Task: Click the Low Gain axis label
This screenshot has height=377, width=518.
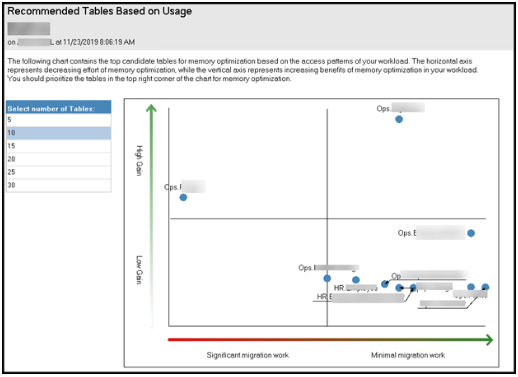Action: 139,270
